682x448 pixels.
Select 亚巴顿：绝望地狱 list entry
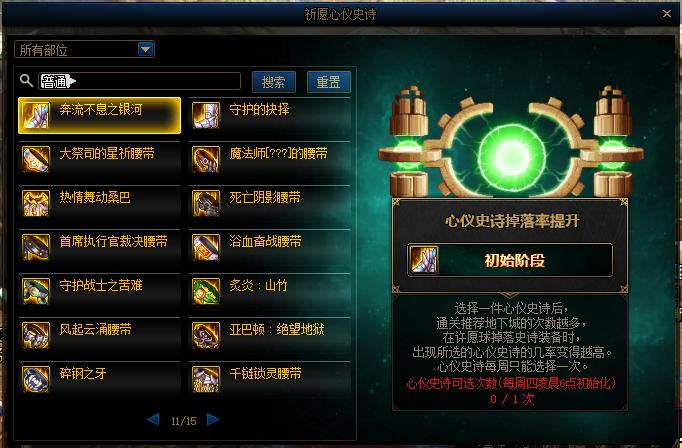(270, 335)
